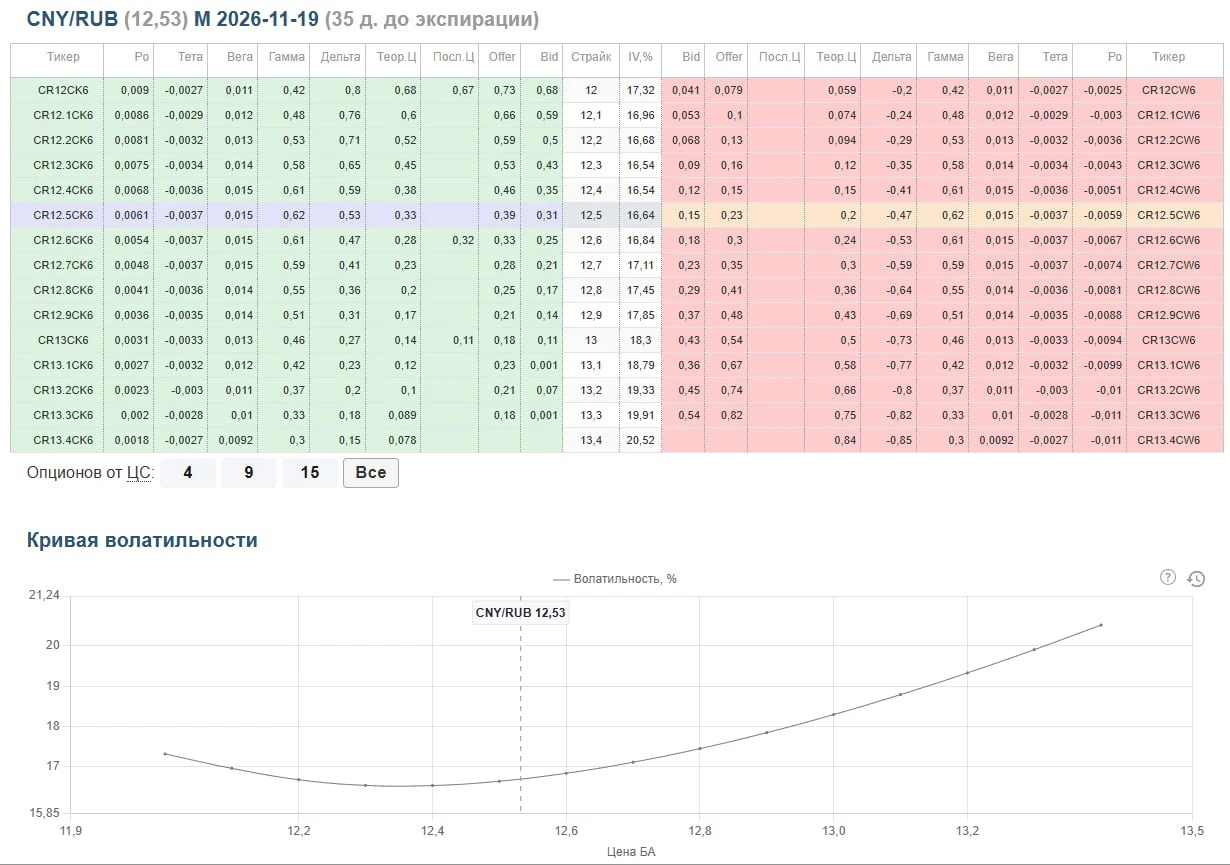Click put offer price 0,82
Screen dimensions: 1230x865
click(x=732, y=415)
